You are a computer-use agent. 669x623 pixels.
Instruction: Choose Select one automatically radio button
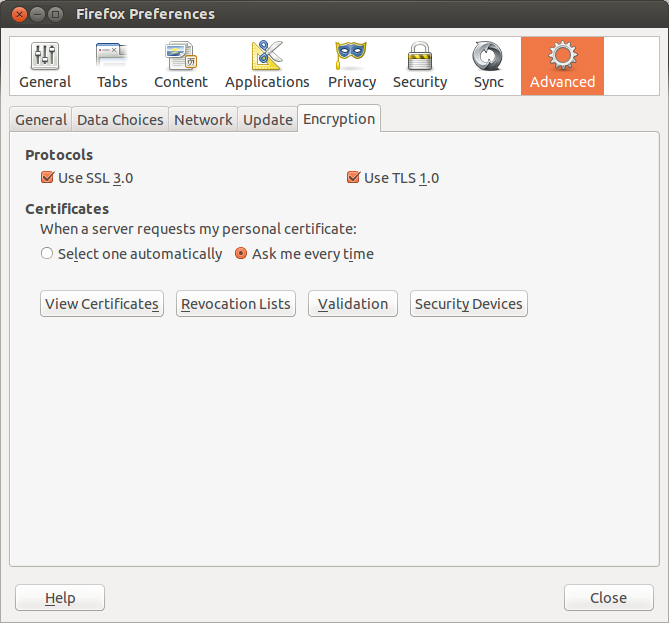[47, 254]
